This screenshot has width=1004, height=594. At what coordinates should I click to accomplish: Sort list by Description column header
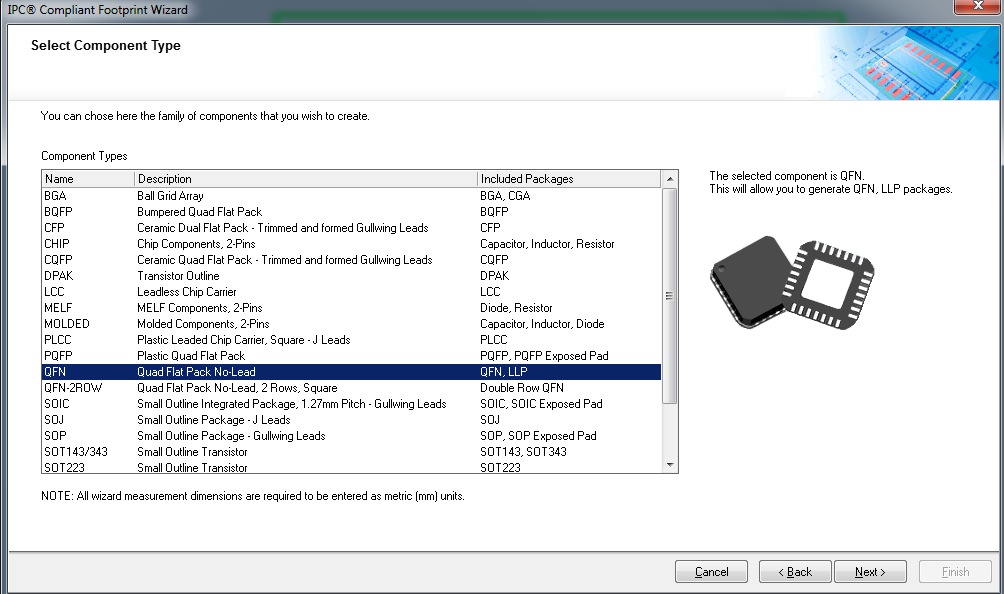(x=306, y=179)
